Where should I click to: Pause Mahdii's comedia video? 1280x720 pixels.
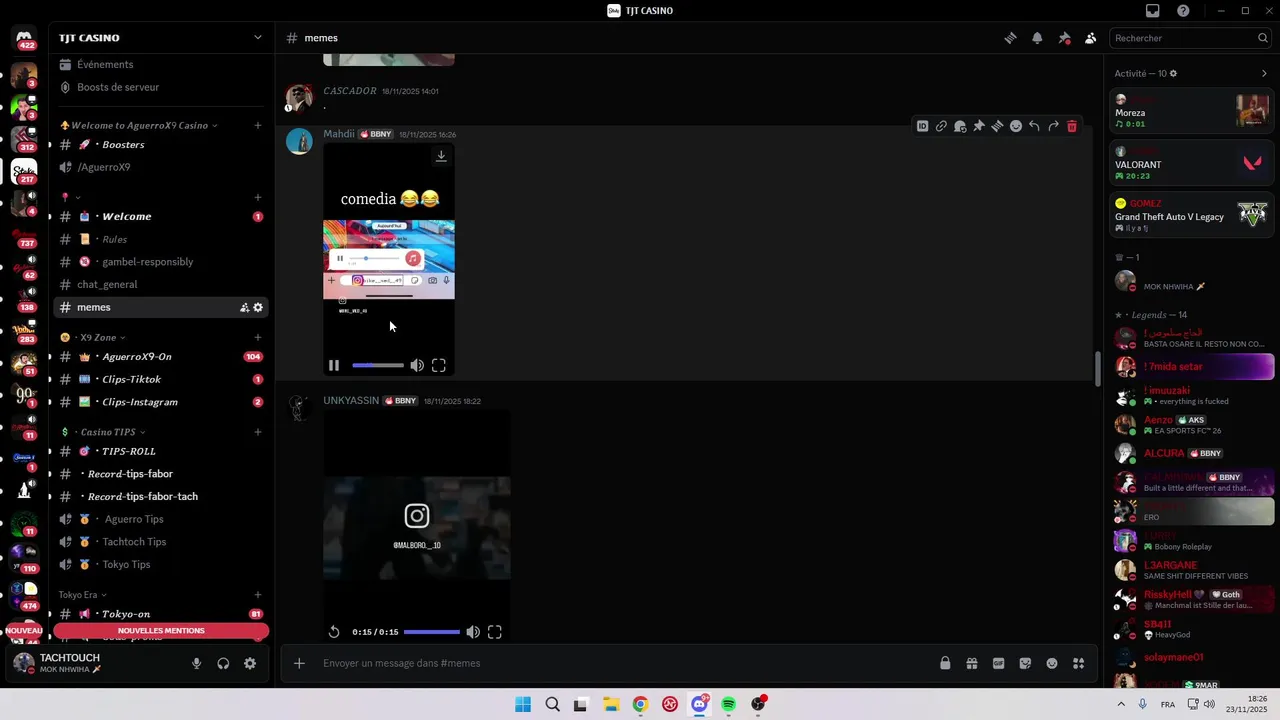[334, 366]
